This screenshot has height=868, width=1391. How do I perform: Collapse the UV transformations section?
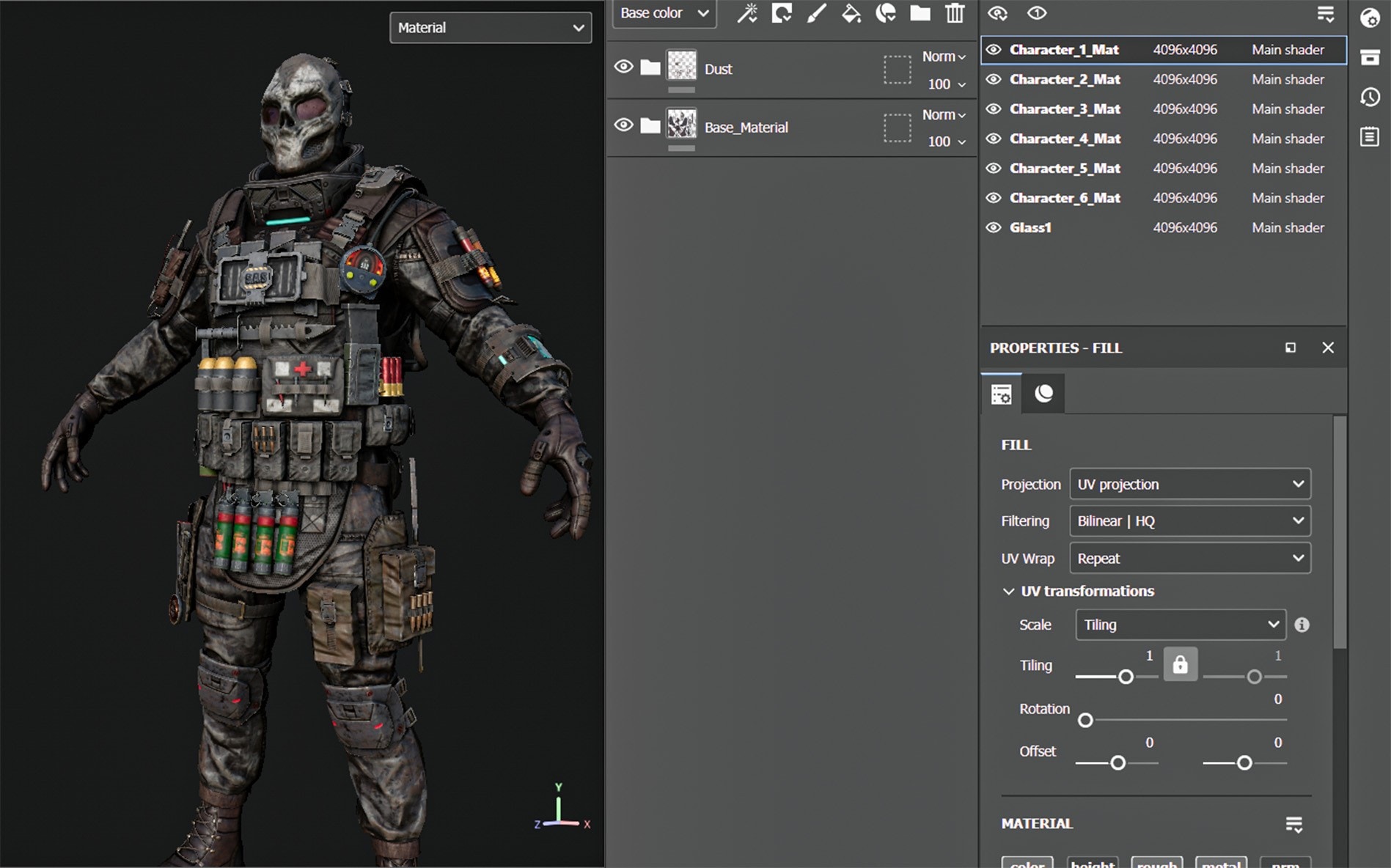(x=1009, y=591)
